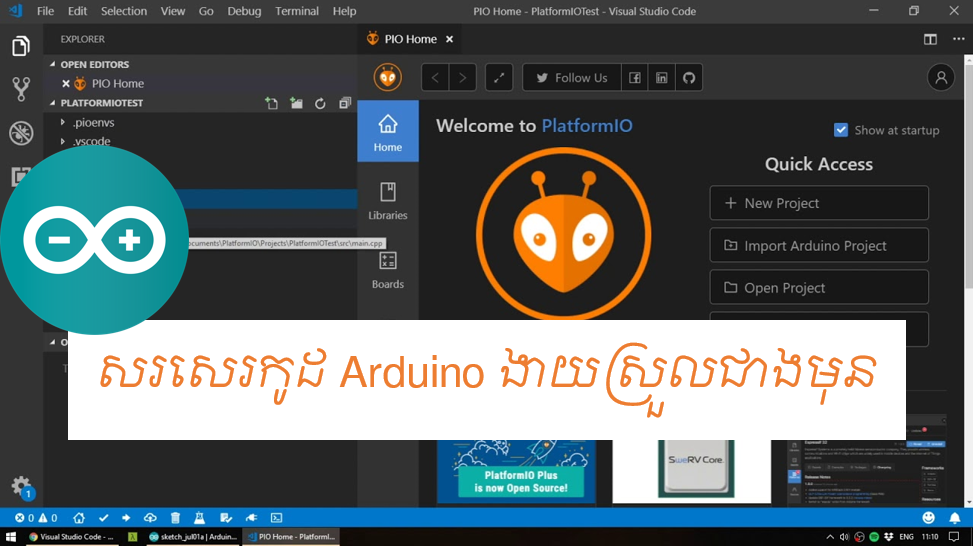Open the View menu

tap(173, 11)
